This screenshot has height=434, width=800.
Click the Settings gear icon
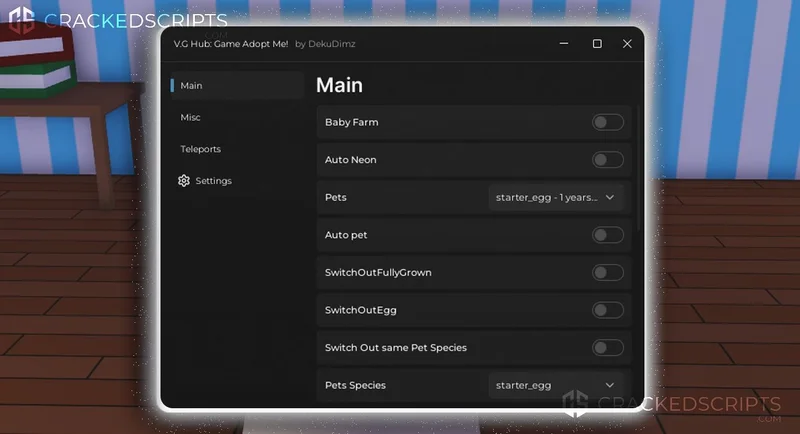coord(184,181)
